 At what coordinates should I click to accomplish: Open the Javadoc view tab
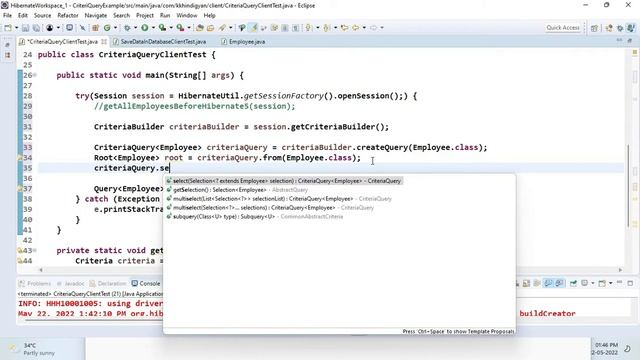(x=70, y=283)
